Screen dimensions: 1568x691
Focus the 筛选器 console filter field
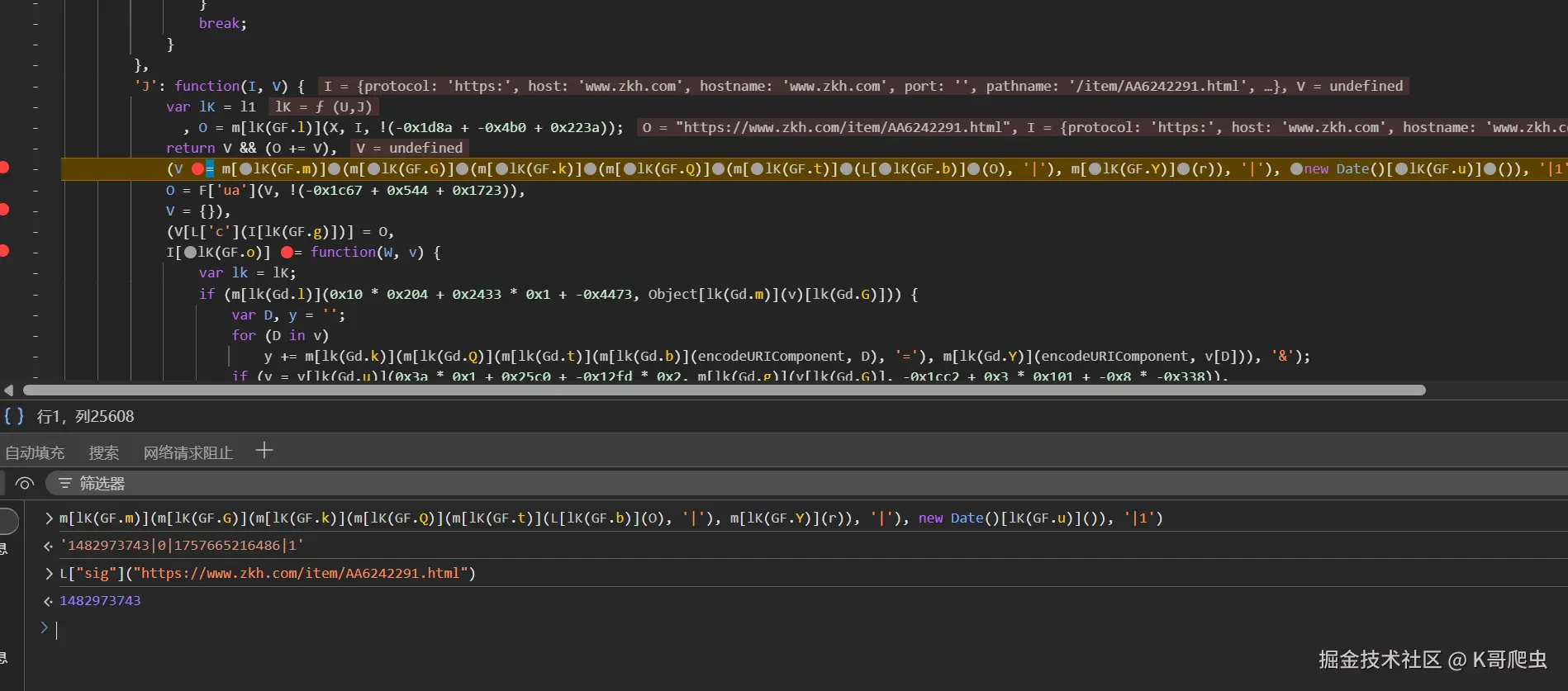click(x=806, y=484)
